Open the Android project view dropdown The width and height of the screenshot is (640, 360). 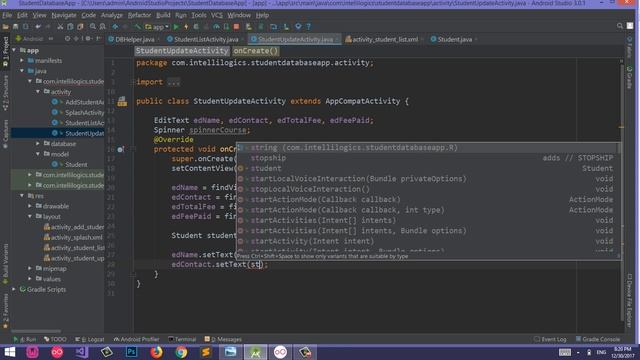pos(34,39)
